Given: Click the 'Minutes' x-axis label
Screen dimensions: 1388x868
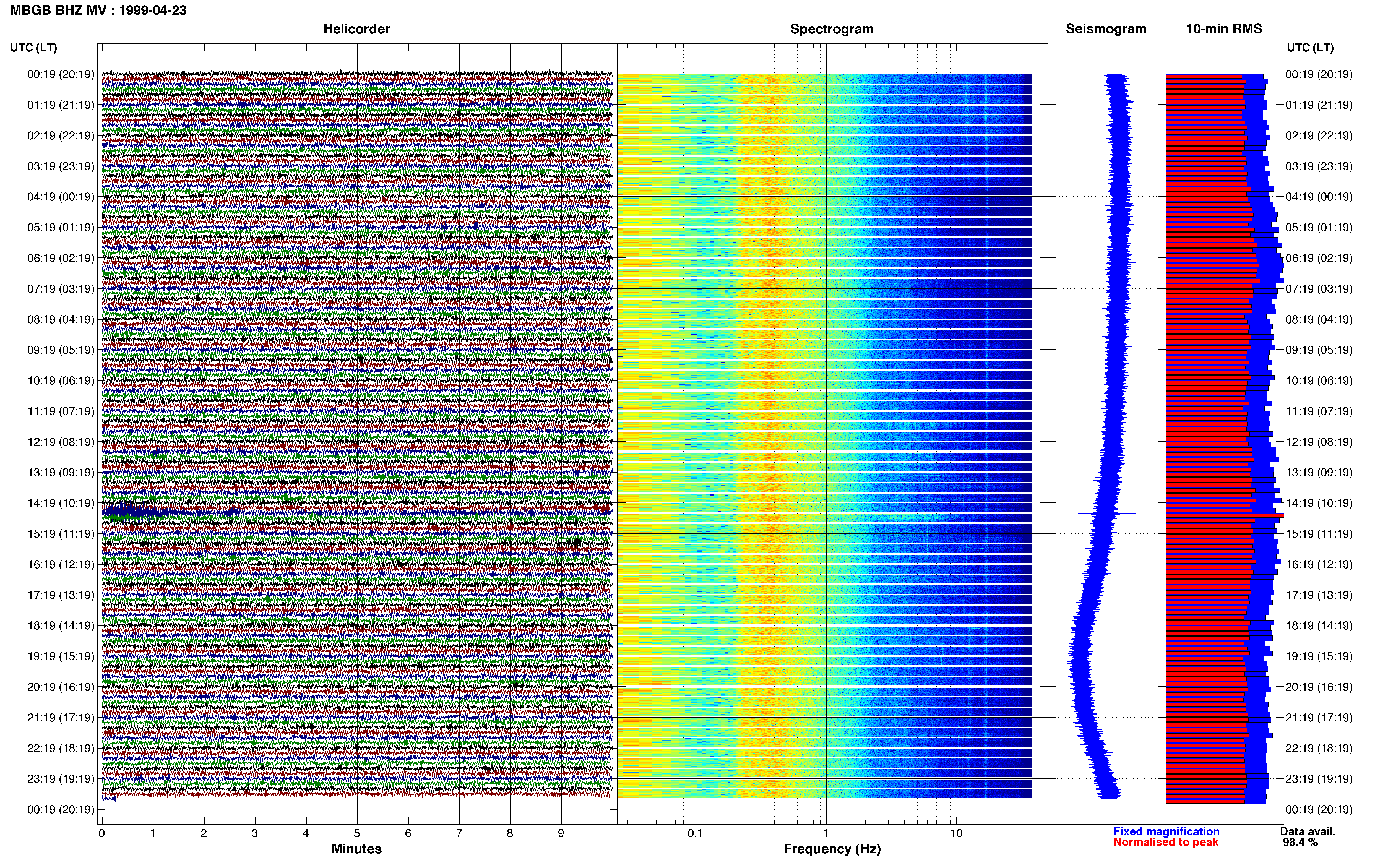Looking at the screenshot, I should click(x=356, y=849).
